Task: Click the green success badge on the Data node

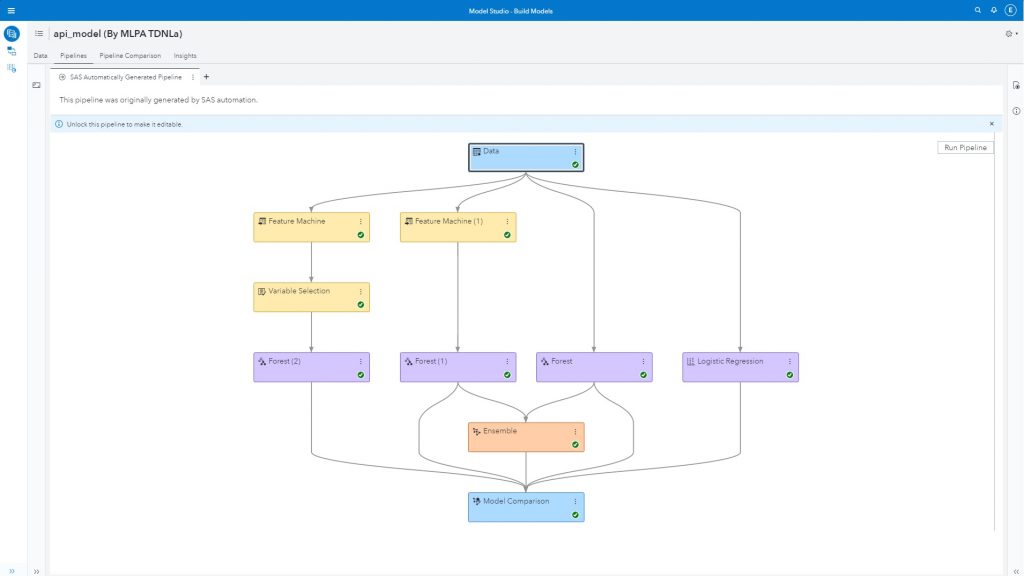Action: [576, 166]
